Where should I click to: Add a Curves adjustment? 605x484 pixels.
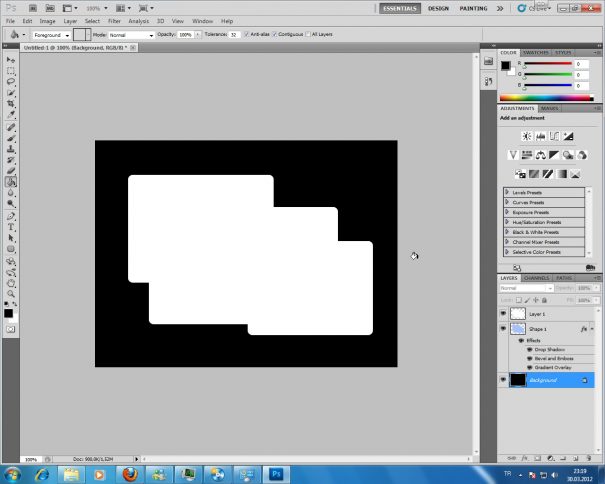[554, 136]
